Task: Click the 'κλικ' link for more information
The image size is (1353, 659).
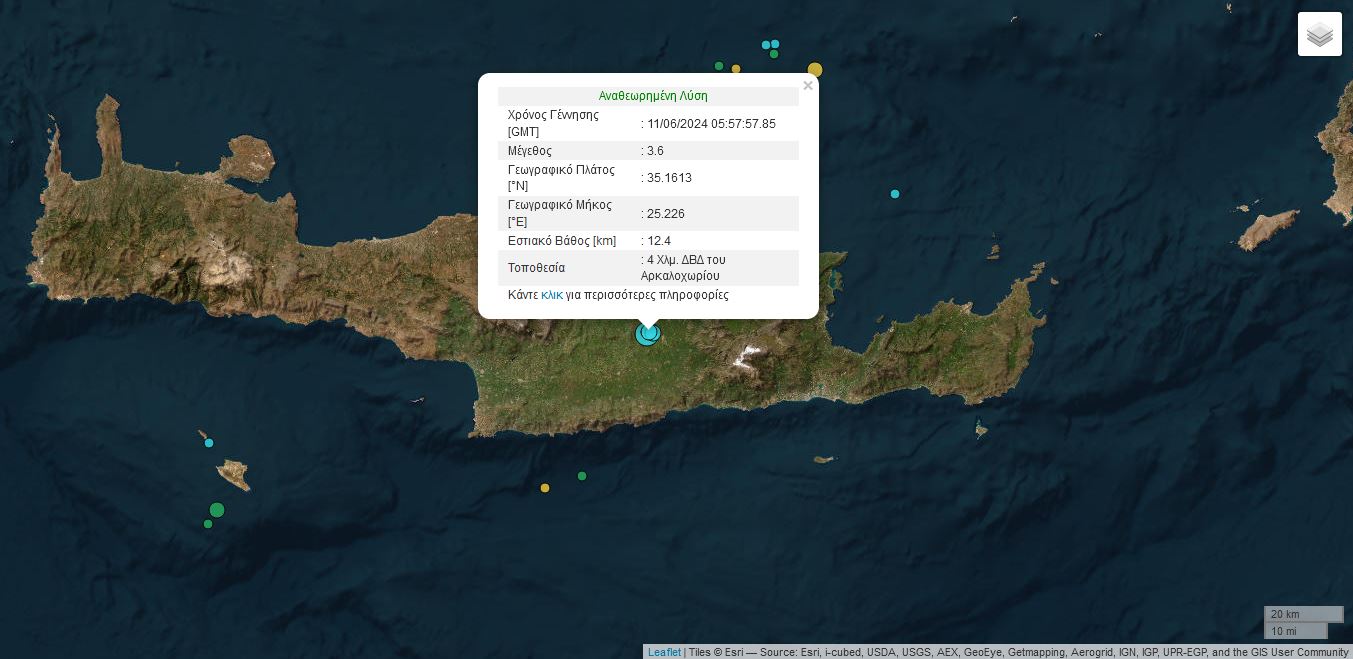Action: [x=552, y=295]
